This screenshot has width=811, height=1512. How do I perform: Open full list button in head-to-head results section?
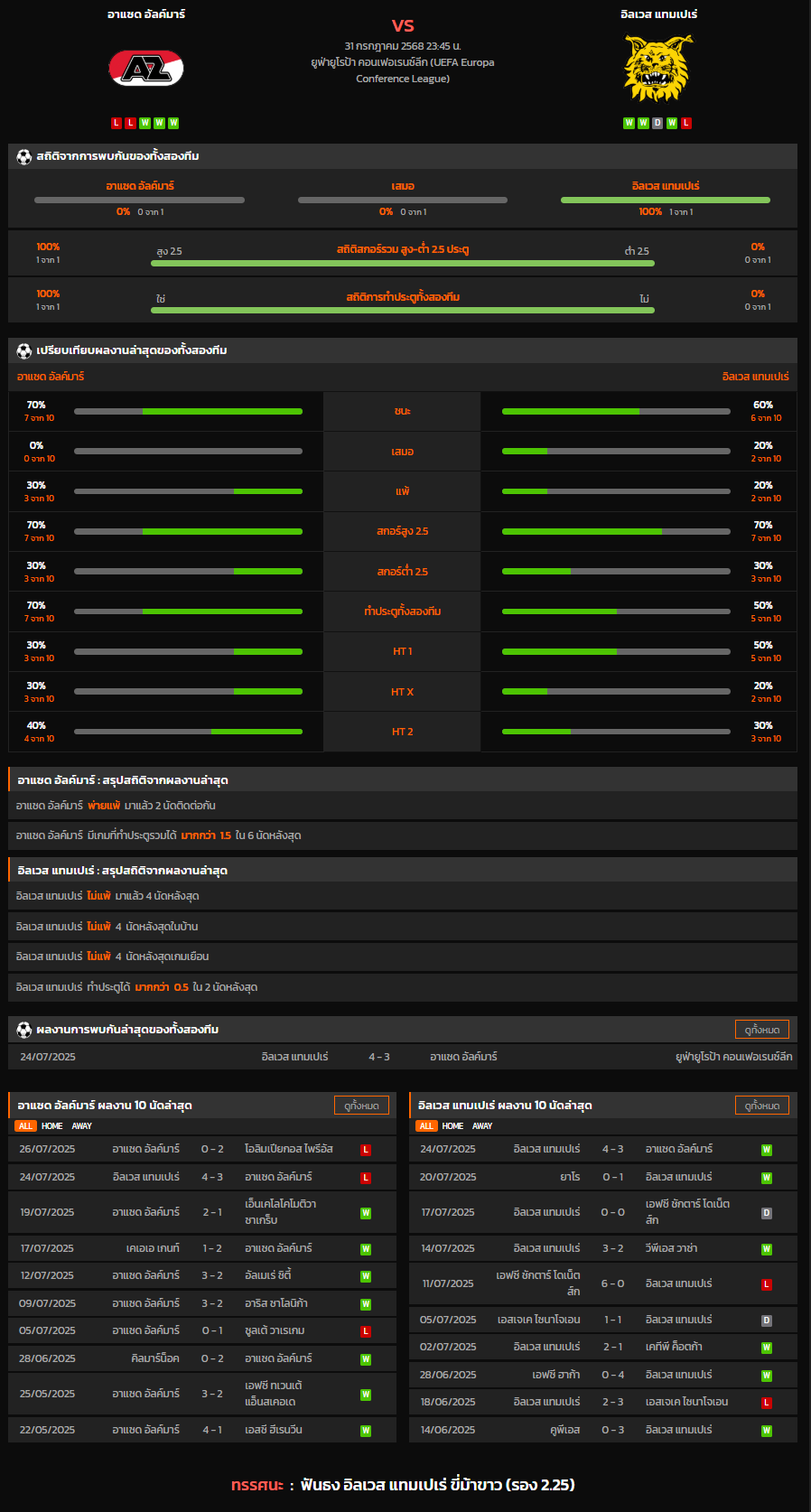pos(762,1030)
